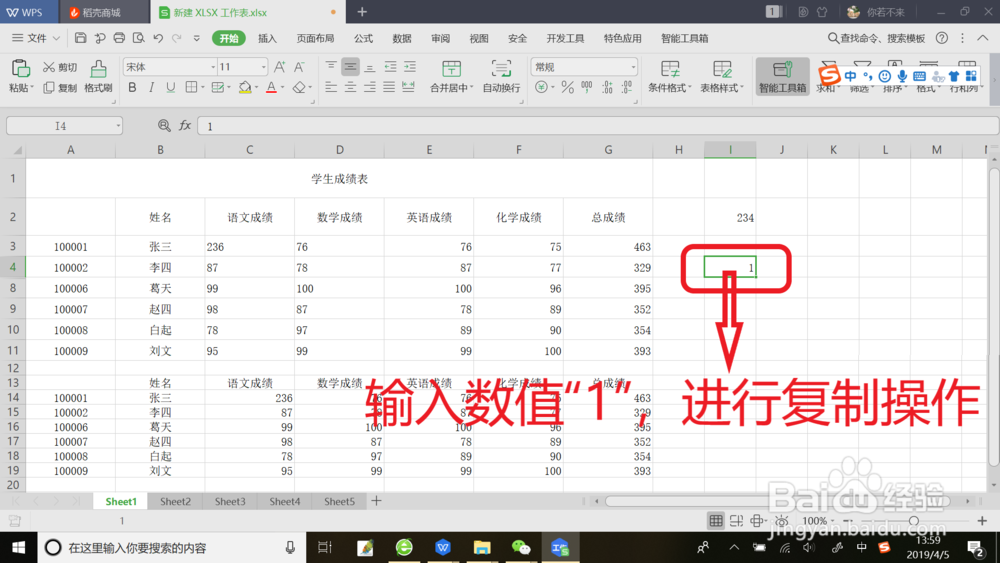The height and width of the screenshot is (563, 1000).
Task: Click the zoom magnifier beside formula bar
Action: point(164,126)
